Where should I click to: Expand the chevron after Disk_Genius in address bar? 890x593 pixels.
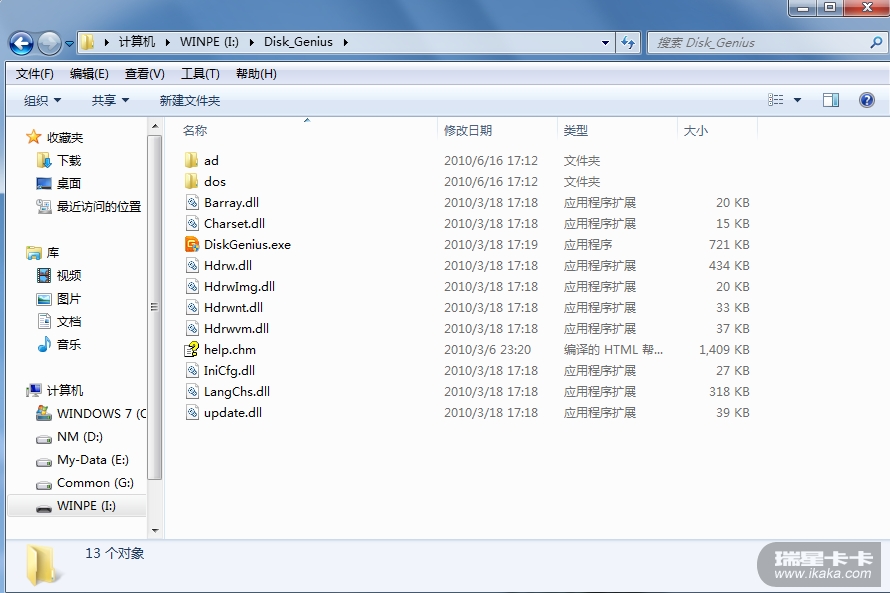click(345, 42)
